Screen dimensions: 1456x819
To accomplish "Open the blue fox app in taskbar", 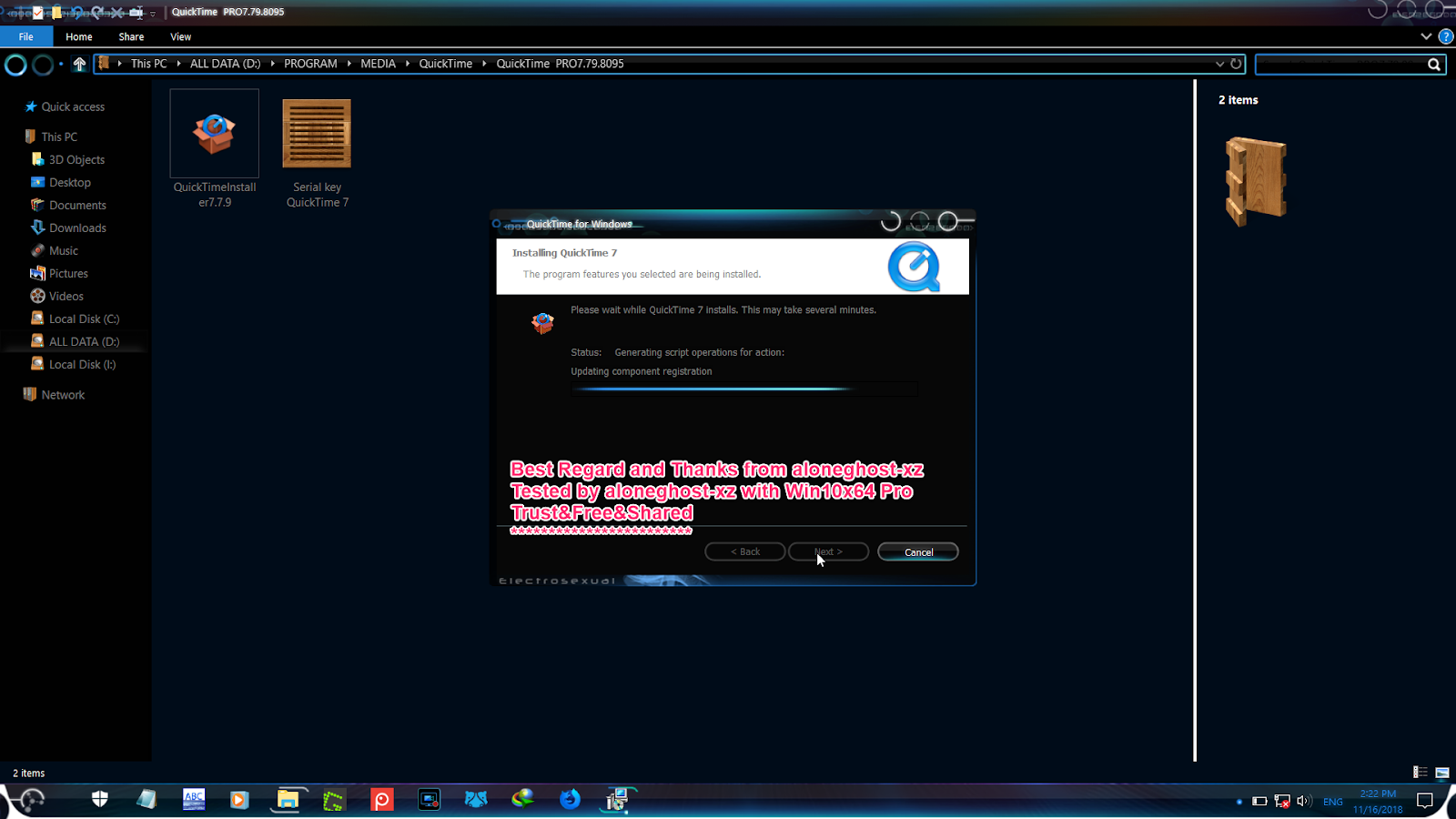I will pos(476,800).
